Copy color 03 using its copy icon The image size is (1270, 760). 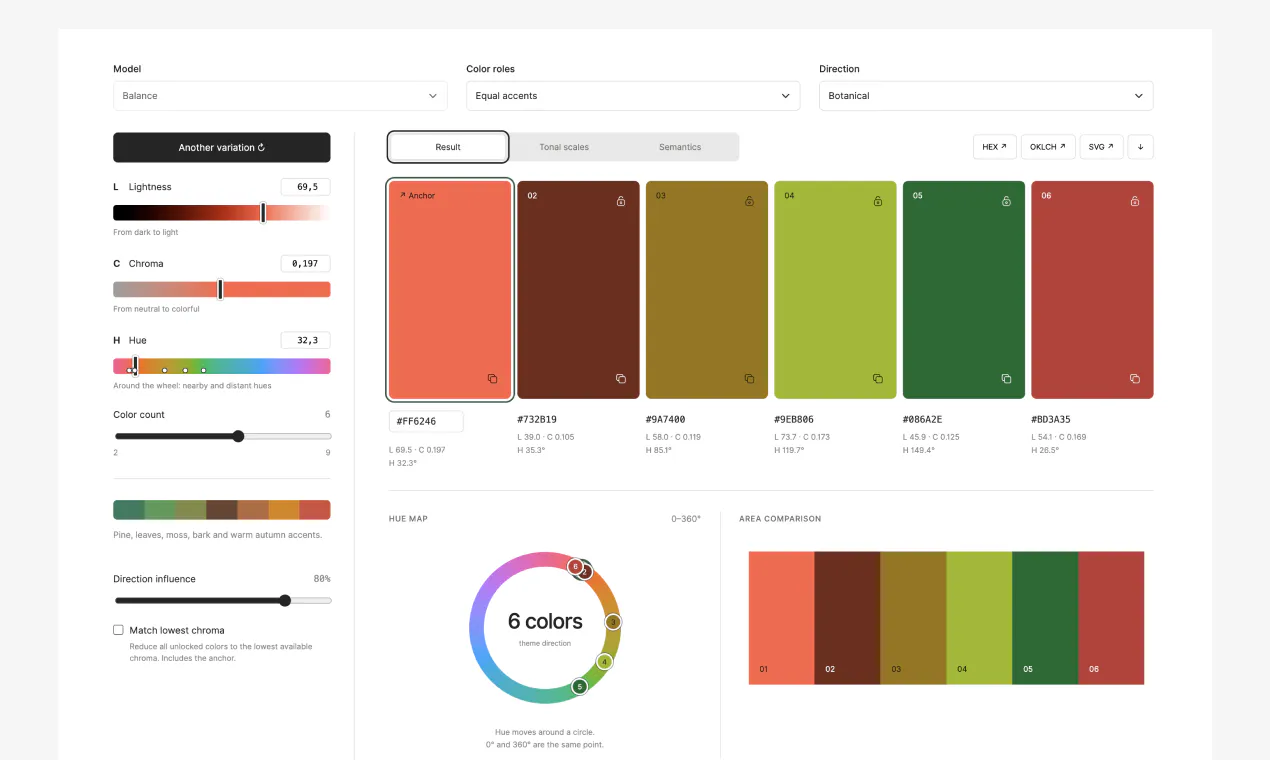[x=749, y=379]
